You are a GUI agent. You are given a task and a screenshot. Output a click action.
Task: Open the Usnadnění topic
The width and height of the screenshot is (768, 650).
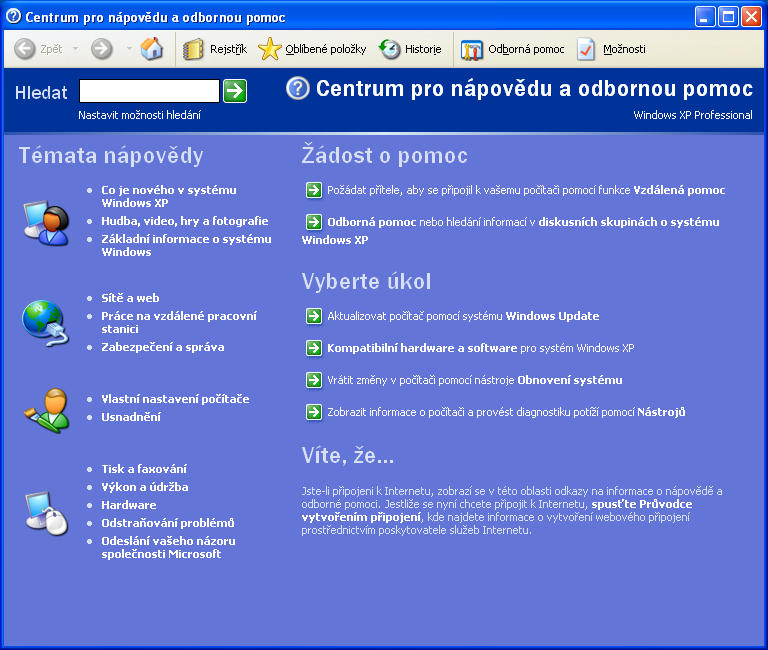coord(131,417)
